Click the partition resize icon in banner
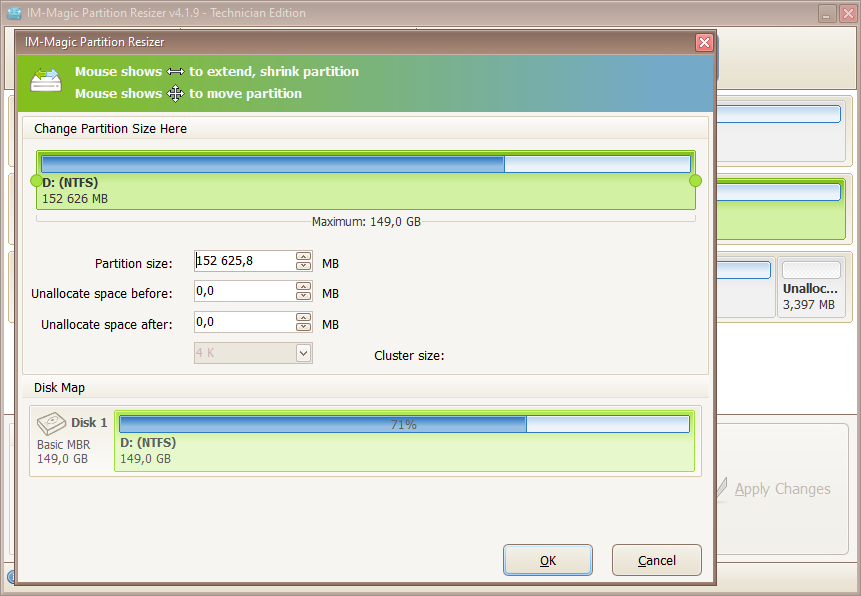861x596 pixels. click(x=46, y=80)
